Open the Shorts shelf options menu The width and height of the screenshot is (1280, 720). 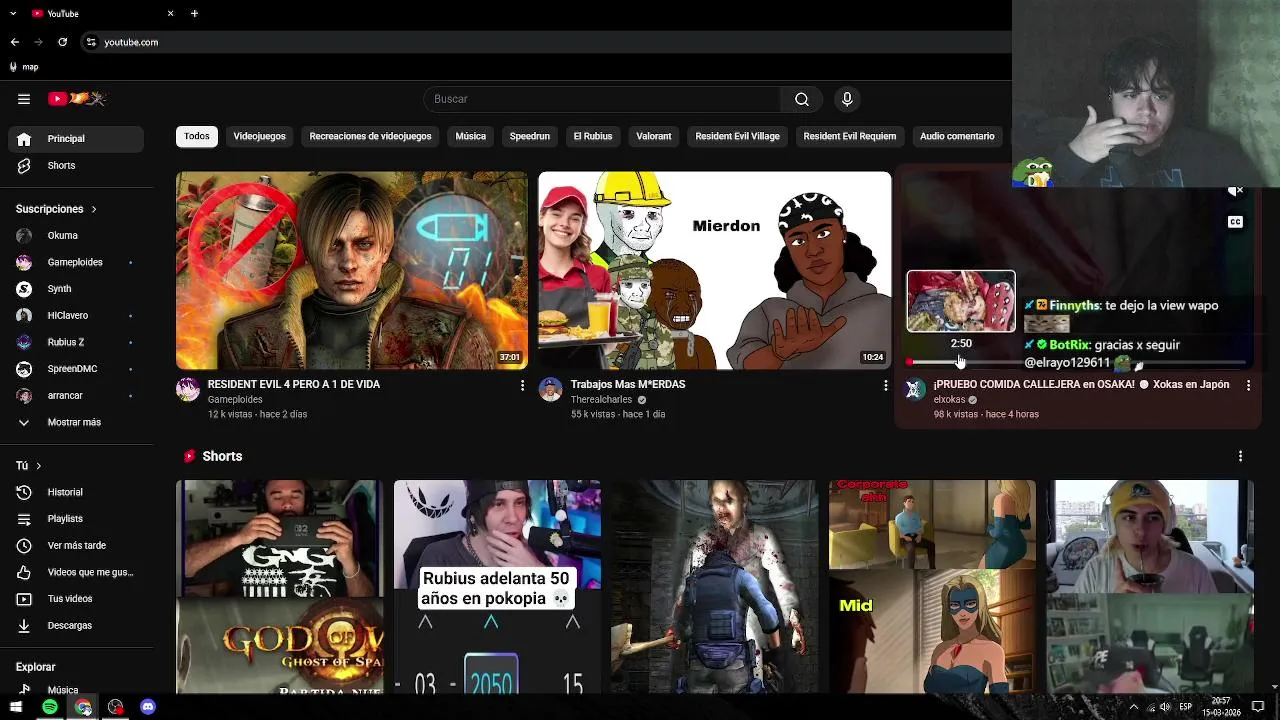[x=1241, y=456]
